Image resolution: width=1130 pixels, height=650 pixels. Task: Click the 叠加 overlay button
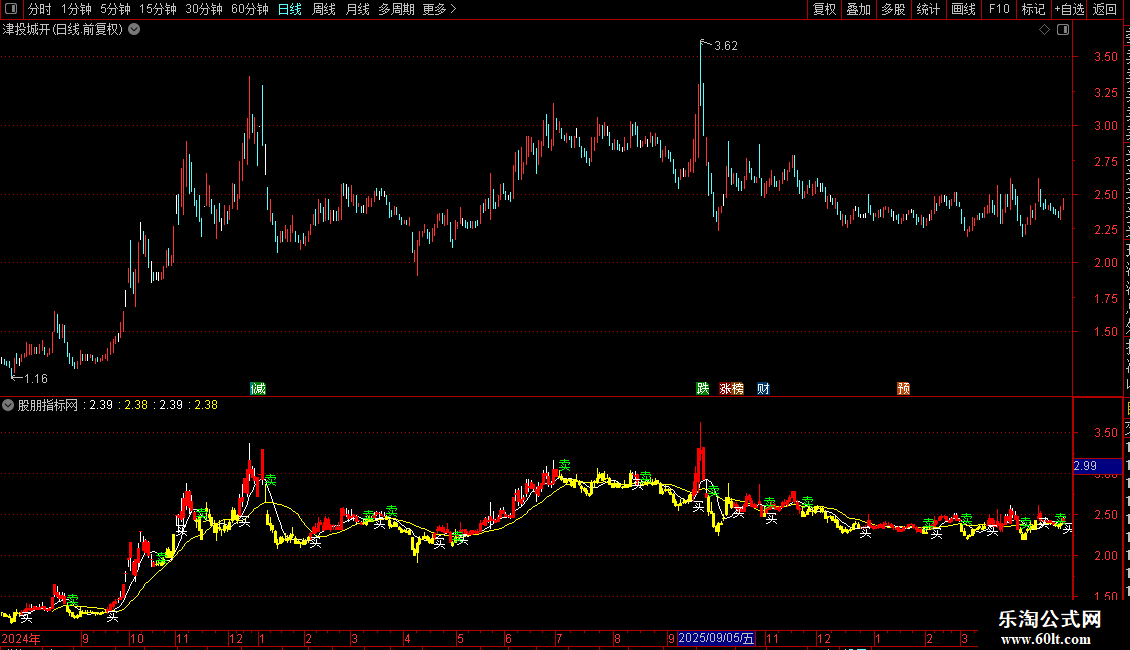[x=859, y=9]
